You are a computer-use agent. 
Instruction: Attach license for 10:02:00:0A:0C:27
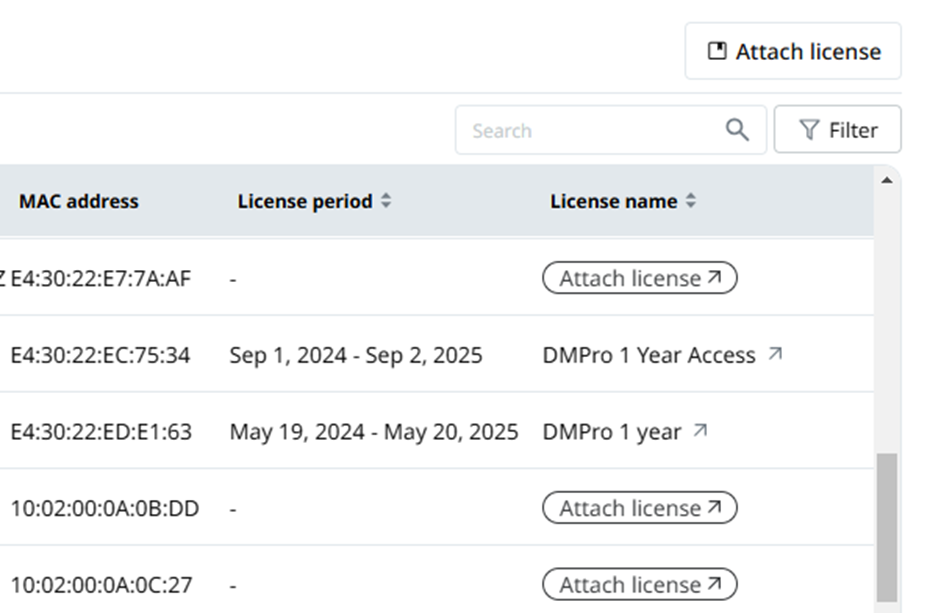point(640,585)
